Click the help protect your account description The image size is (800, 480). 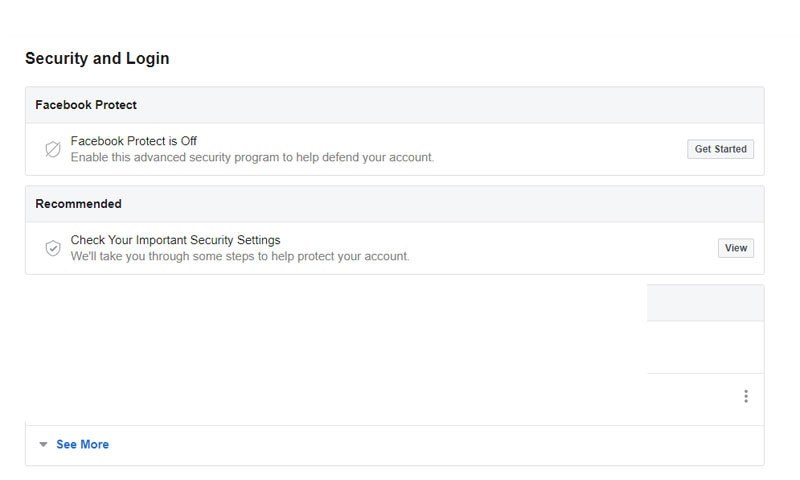point(240,256)
